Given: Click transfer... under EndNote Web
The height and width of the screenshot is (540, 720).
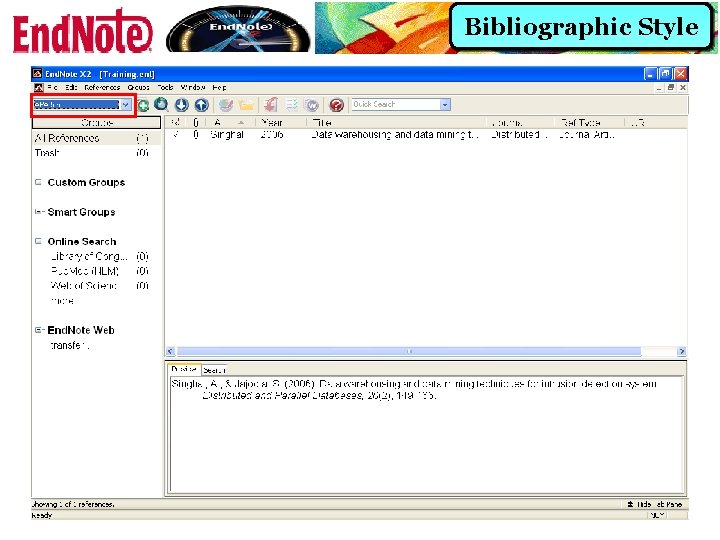Looking at the screenshot, I should pos(69,345).
